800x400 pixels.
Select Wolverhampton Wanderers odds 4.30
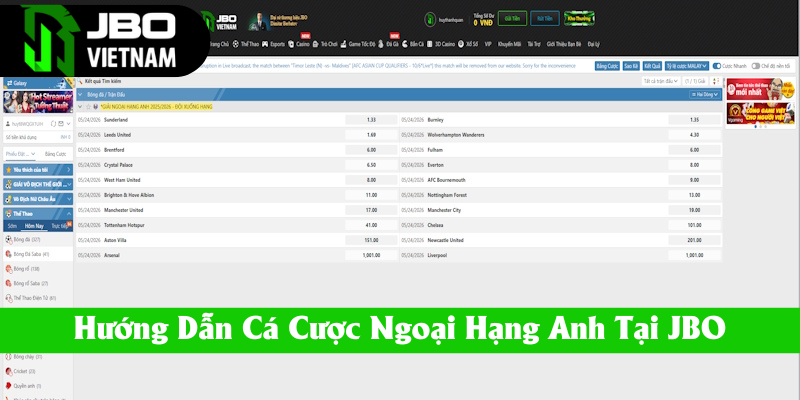pos(694,135)
